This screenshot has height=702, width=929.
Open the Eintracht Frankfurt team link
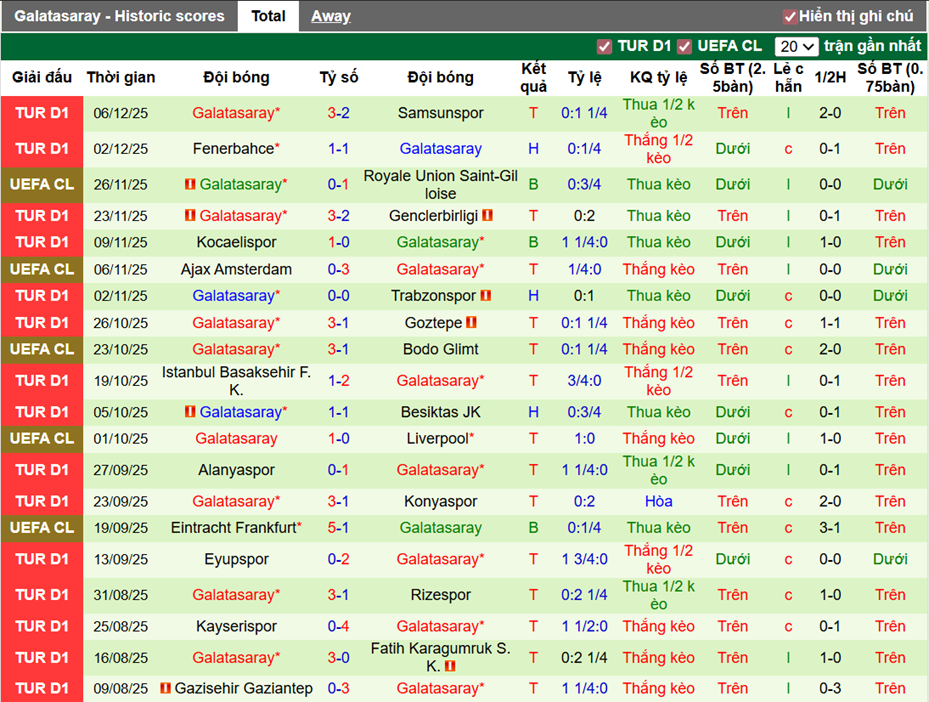coord(233,527)
